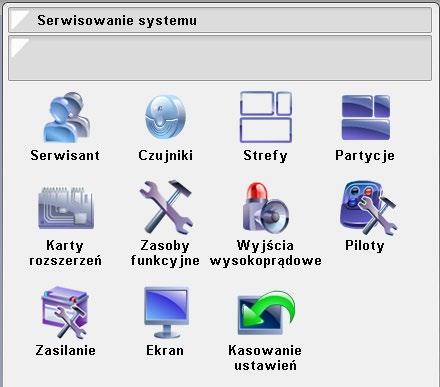Open the Partycje partitions icon
The height and width of the screenshot is (387, 440).
366,117
